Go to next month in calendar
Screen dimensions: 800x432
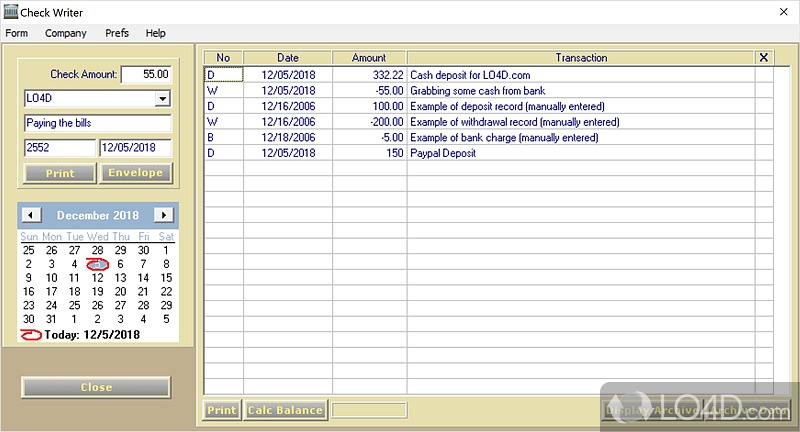tap(163, 215)
